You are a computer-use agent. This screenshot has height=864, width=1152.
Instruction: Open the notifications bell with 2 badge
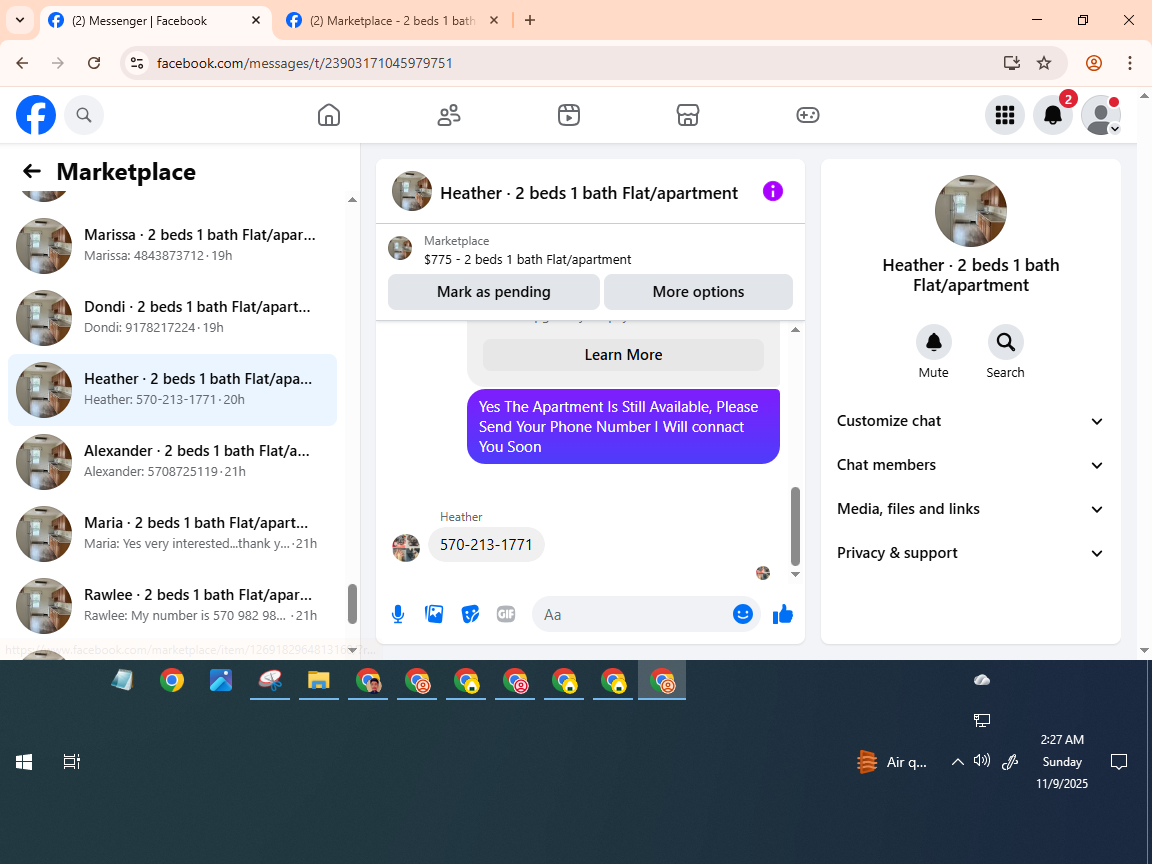click(1053, 115)
